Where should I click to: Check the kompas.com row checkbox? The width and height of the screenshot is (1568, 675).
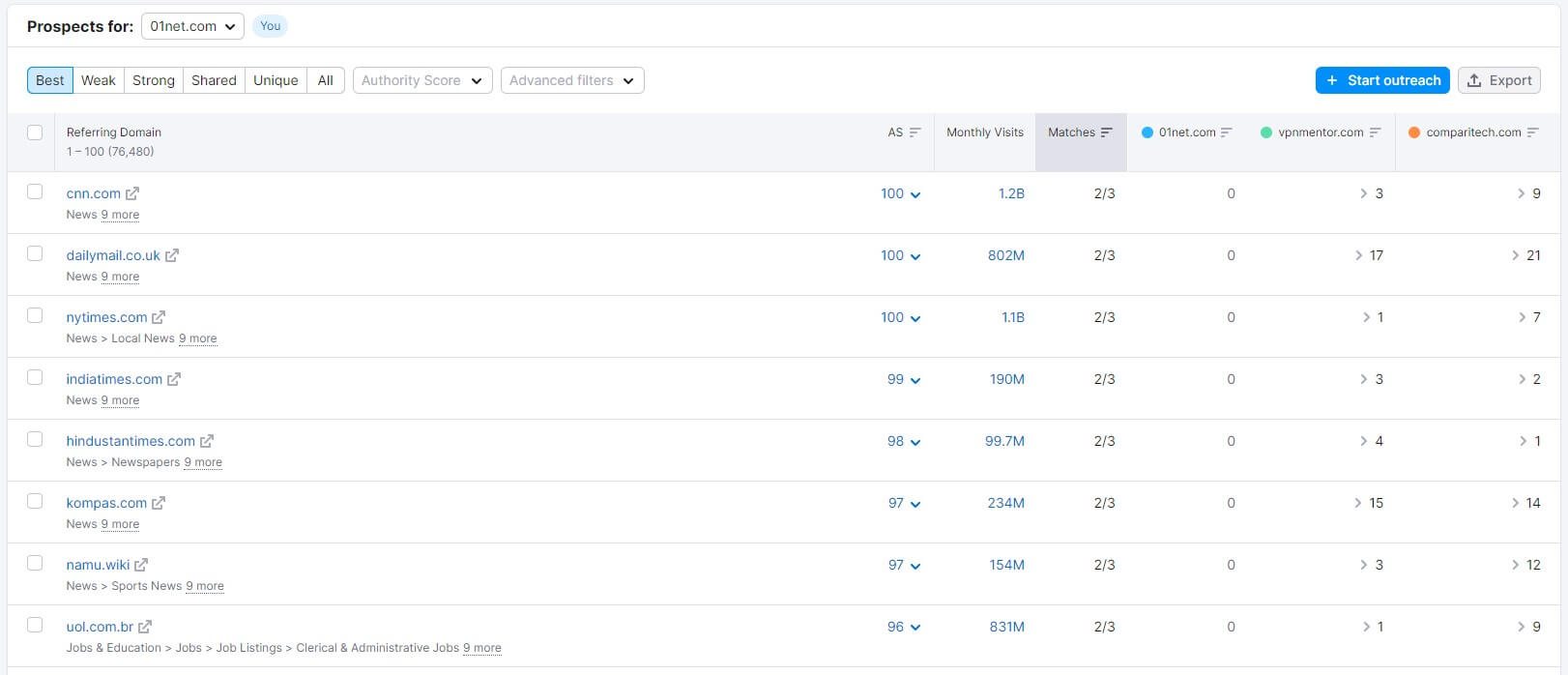(x=35, y=501)
